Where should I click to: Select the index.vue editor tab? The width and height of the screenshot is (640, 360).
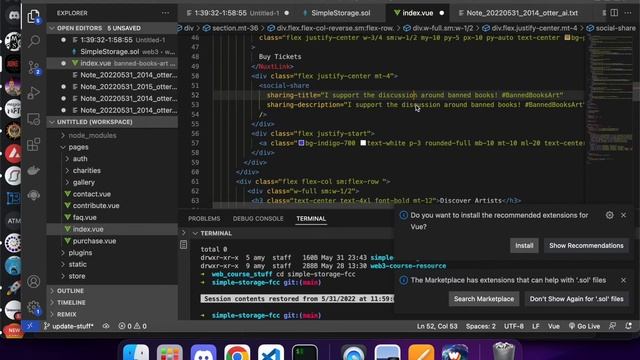[417, 13]
